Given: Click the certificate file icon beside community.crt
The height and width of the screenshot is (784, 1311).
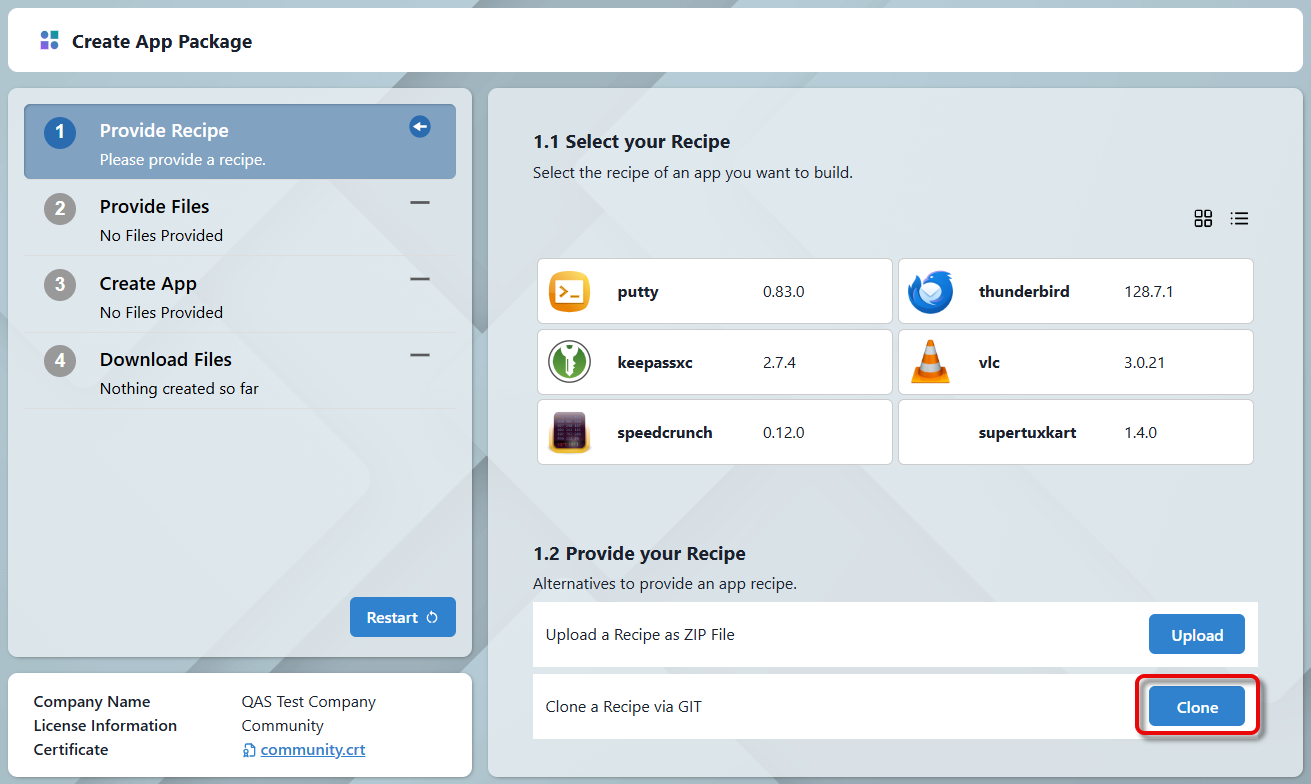Looking at the screenshot, I should coord(249,750).
